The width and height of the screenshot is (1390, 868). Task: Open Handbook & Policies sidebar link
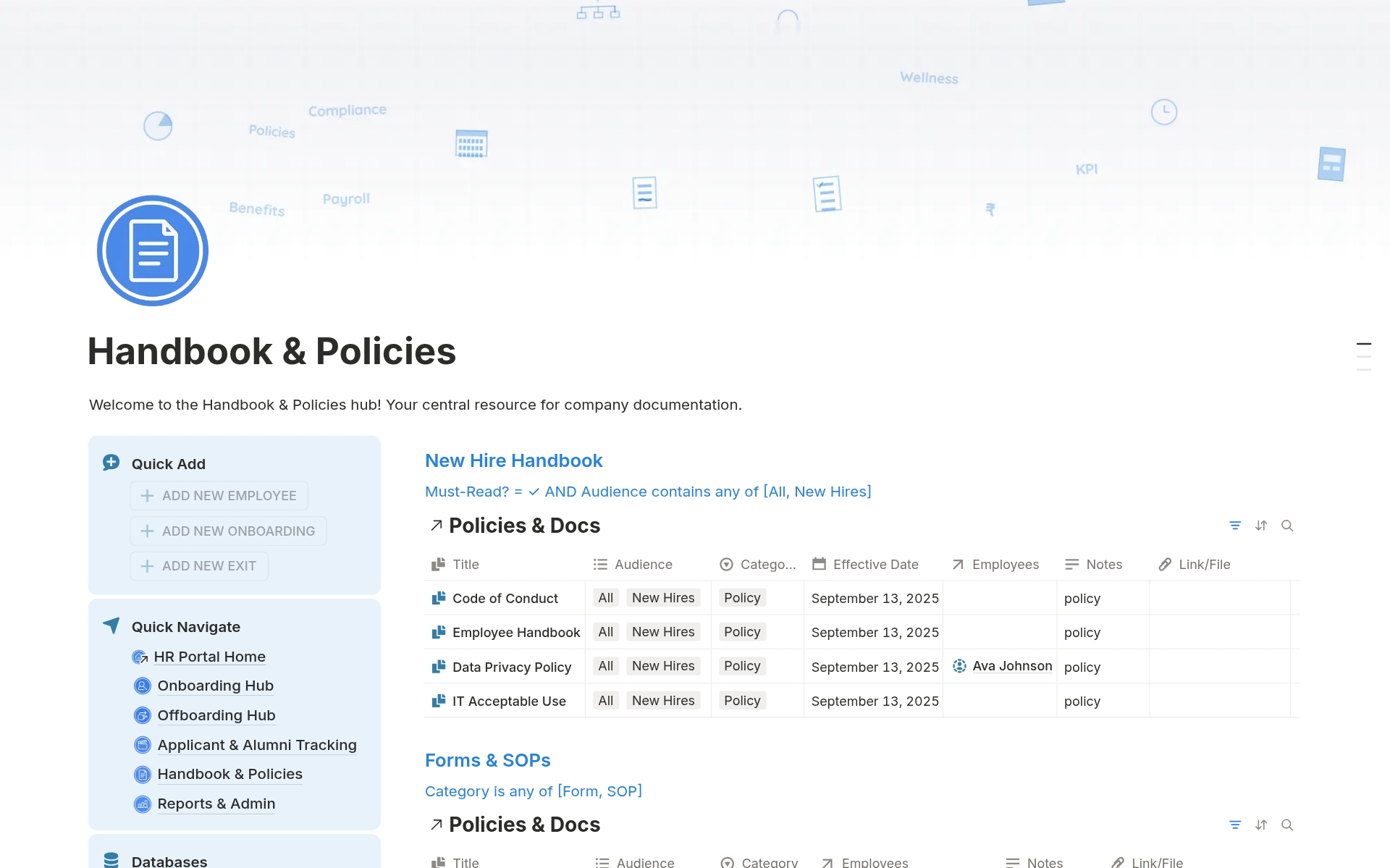click(230, 774)
